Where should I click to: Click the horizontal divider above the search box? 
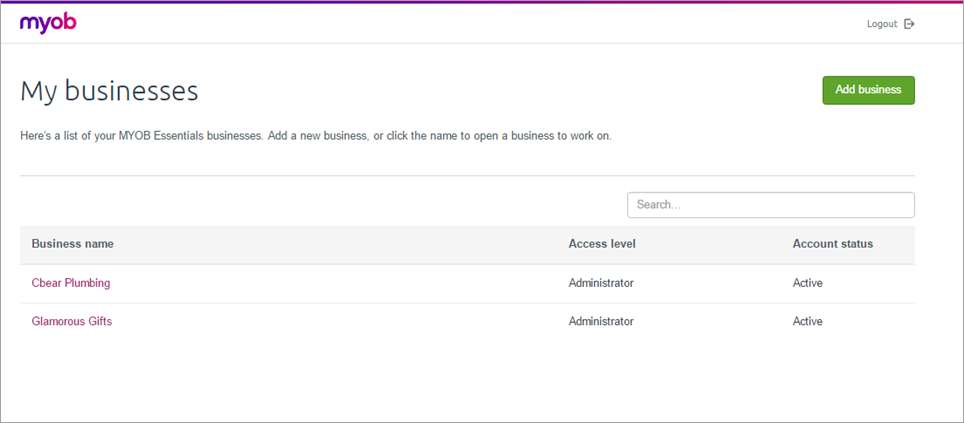coord(467,176)
